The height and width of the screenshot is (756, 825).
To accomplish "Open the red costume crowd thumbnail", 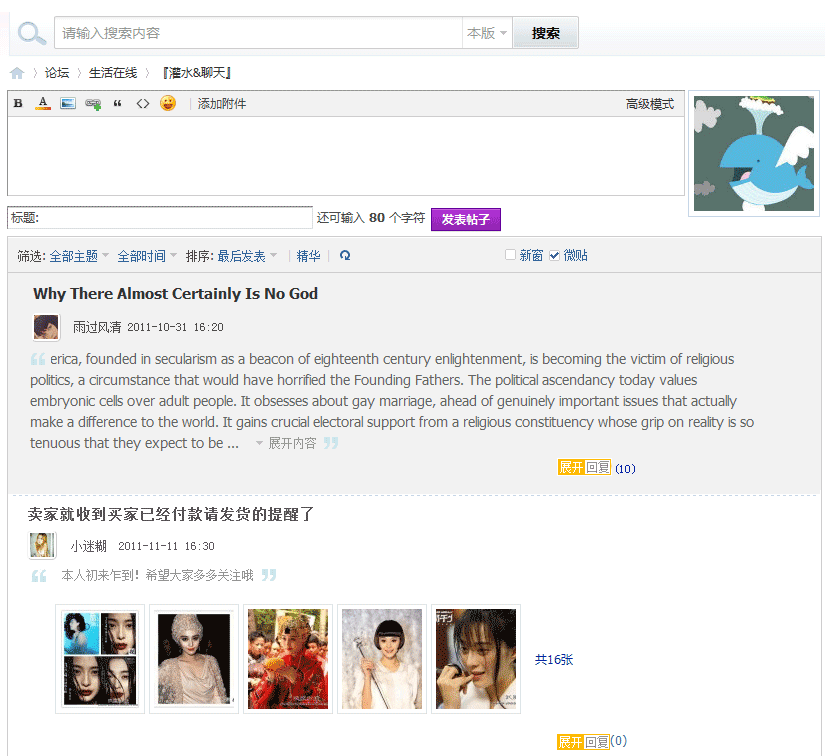I will 288,659.
